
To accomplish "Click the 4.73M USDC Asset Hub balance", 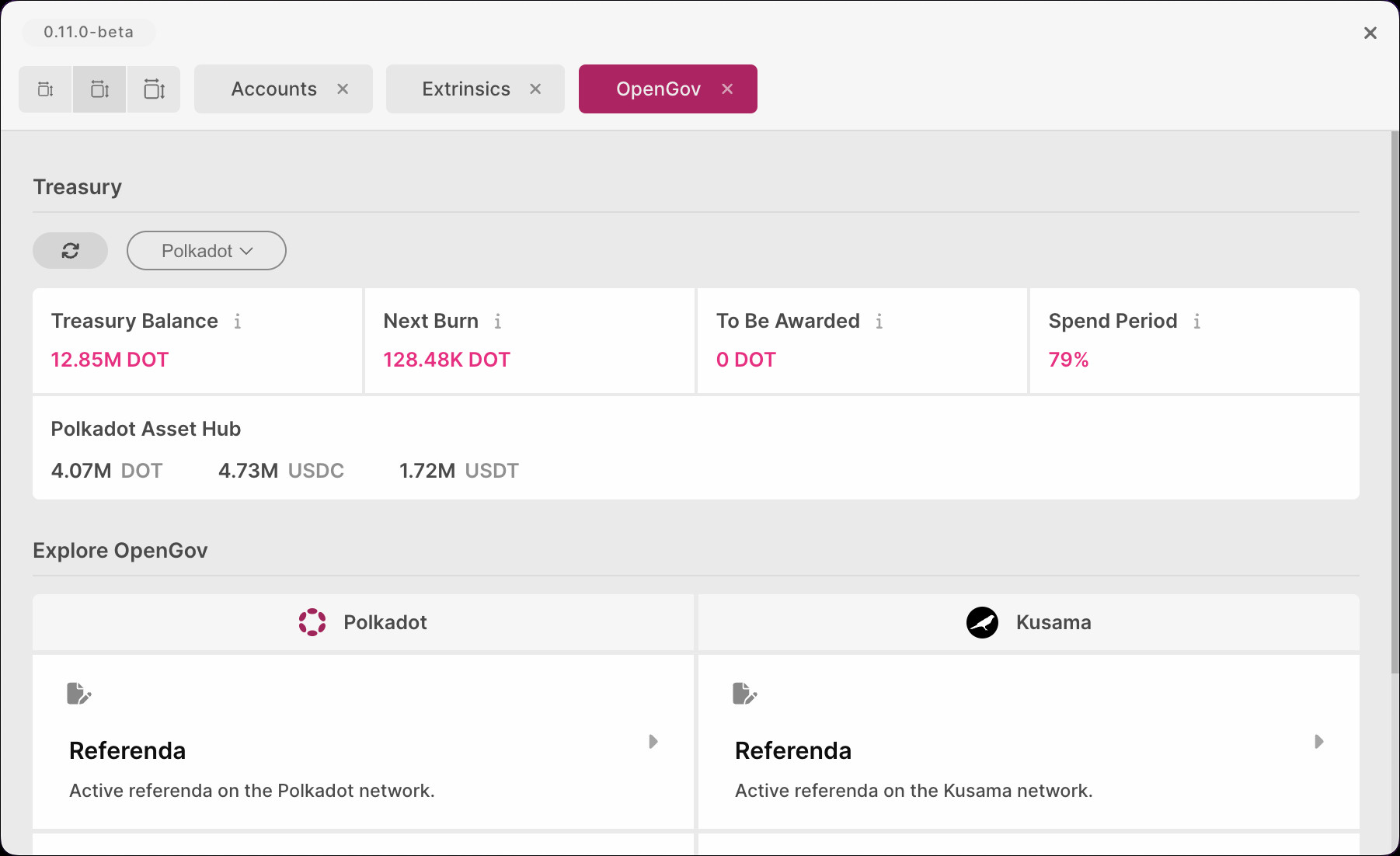I will pyautogui.click(x=281, y=471).
